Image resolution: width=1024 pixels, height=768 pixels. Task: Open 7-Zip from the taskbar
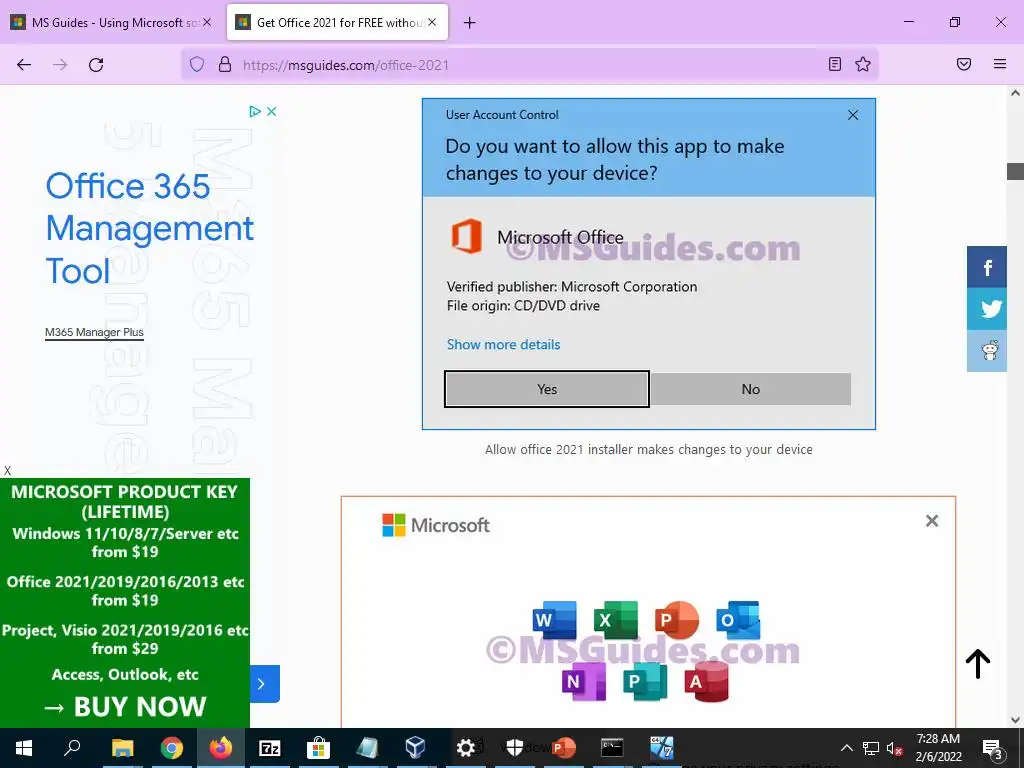point(270,748)
